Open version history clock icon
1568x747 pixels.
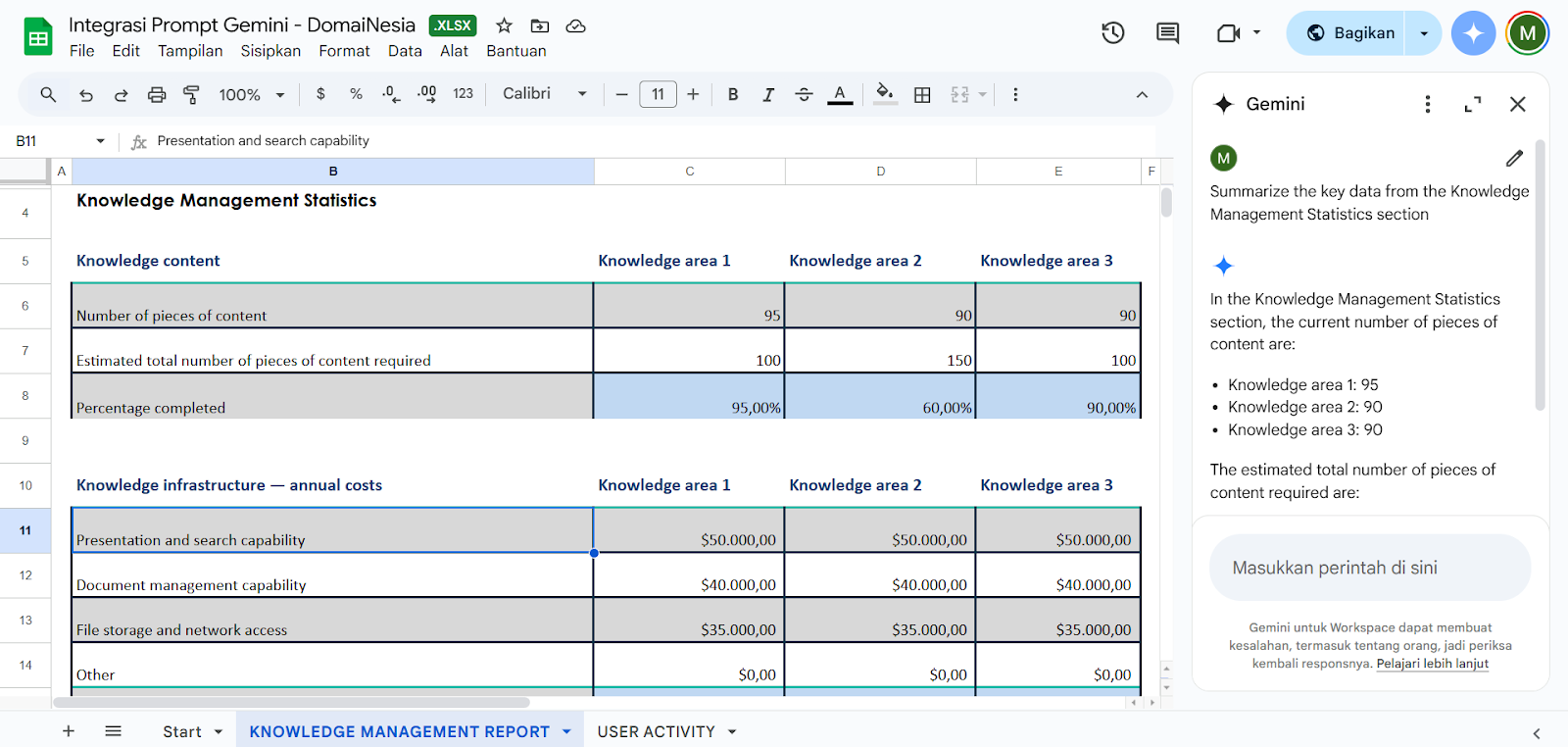point(1112,33)
